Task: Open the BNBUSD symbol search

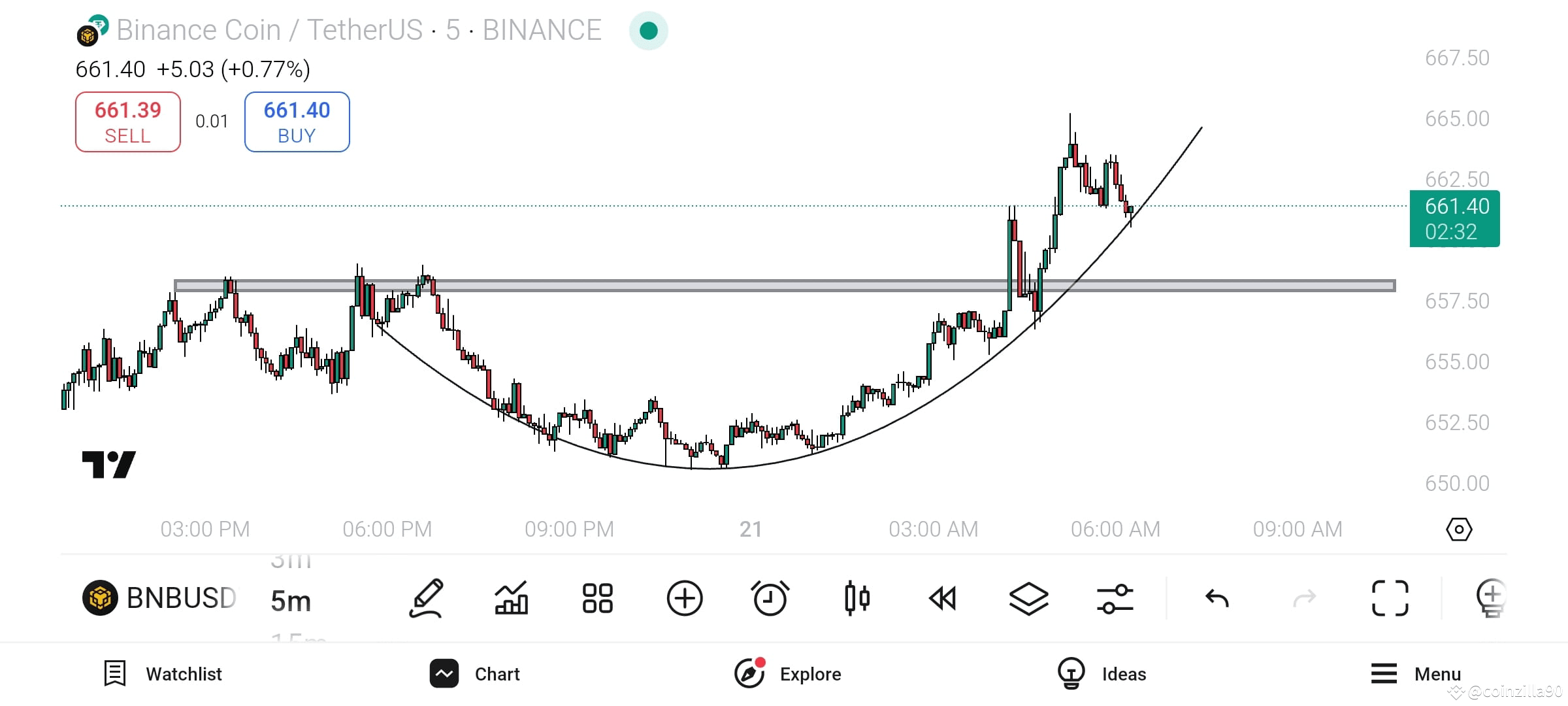Action: click(x=160, y=597)
